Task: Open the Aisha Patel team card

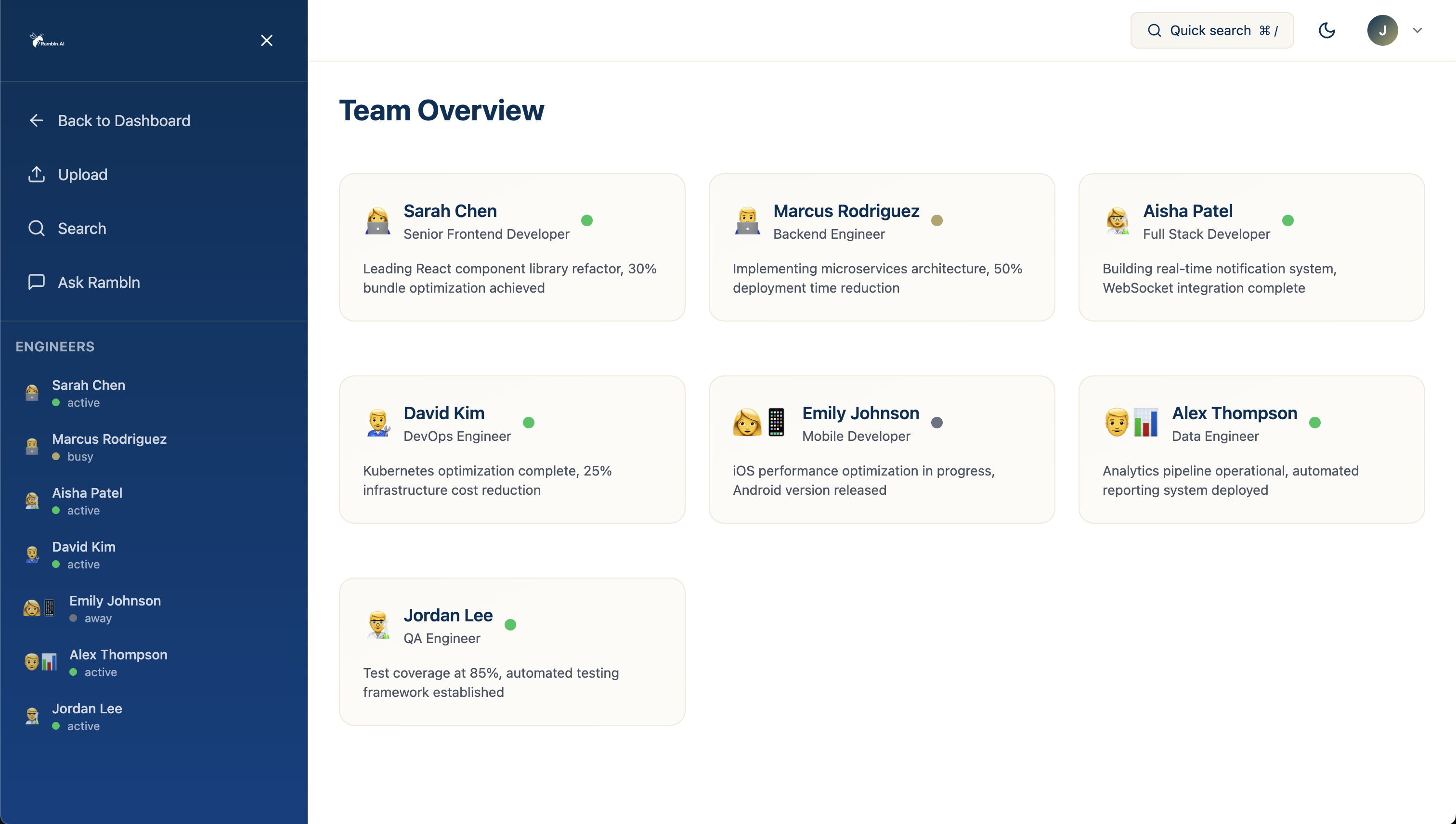Action: 1251,247
